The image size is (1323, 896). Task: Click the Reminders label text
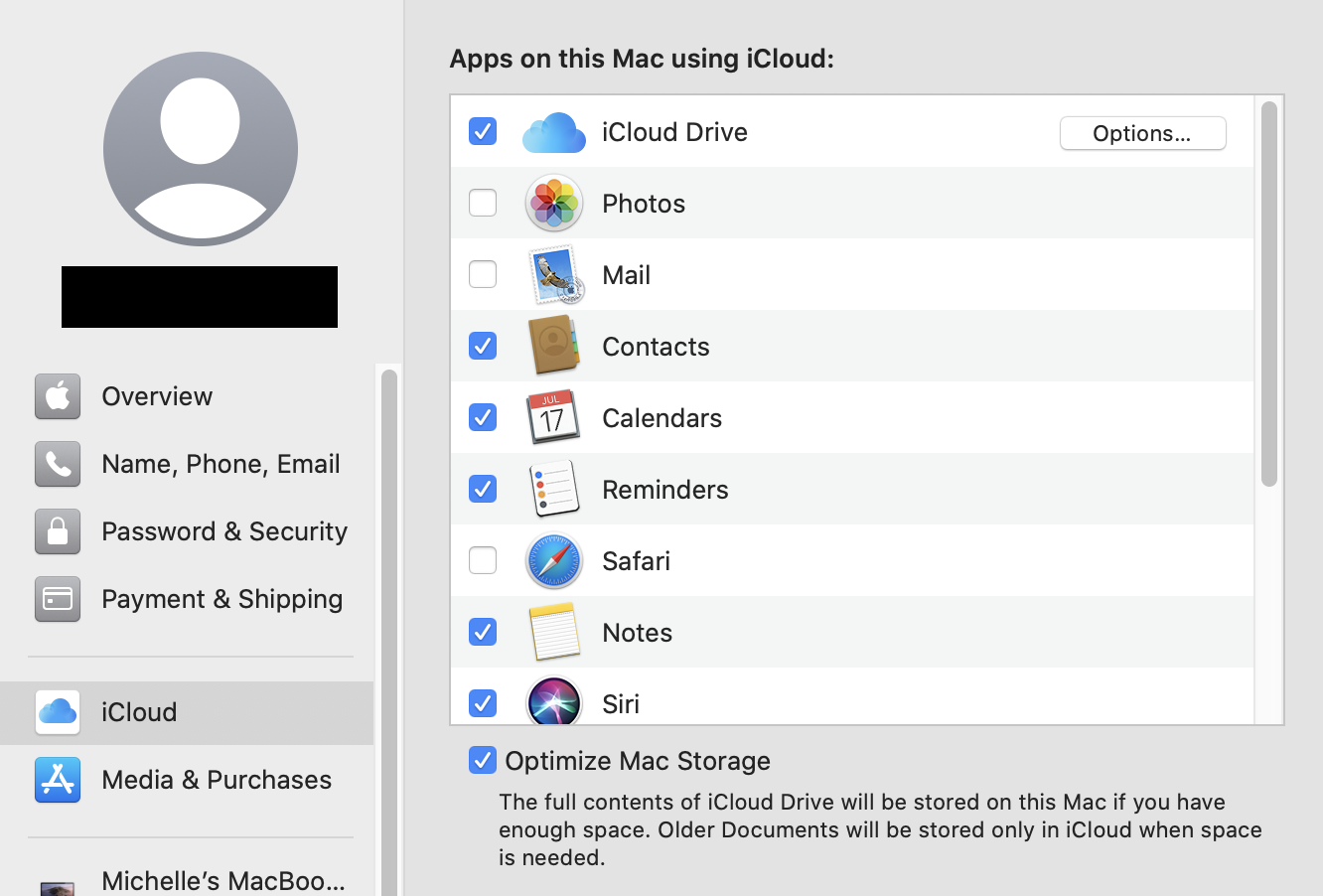665,490
